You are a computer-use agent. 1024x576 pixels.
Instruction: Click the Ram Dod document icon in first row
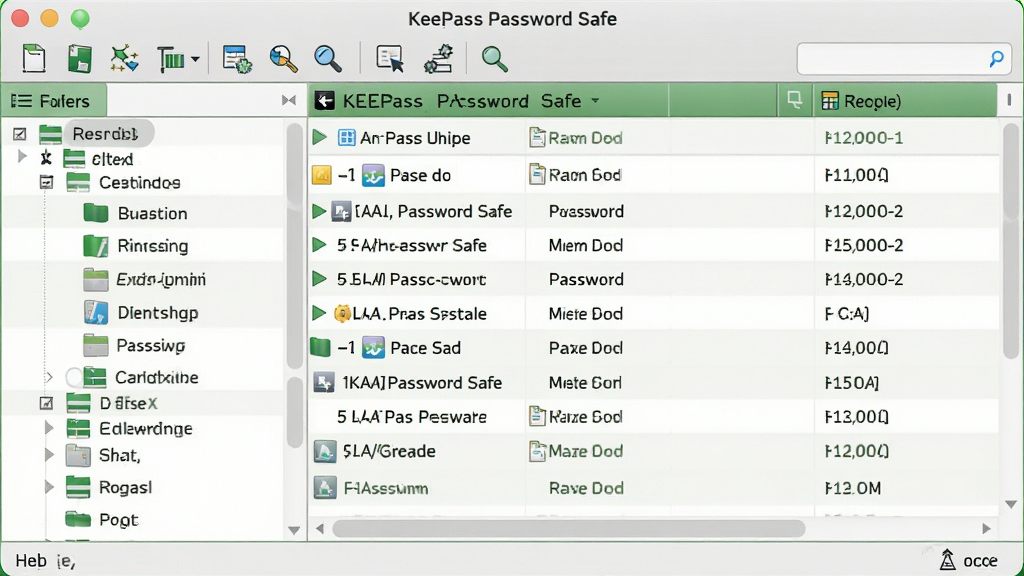(537, 138)
